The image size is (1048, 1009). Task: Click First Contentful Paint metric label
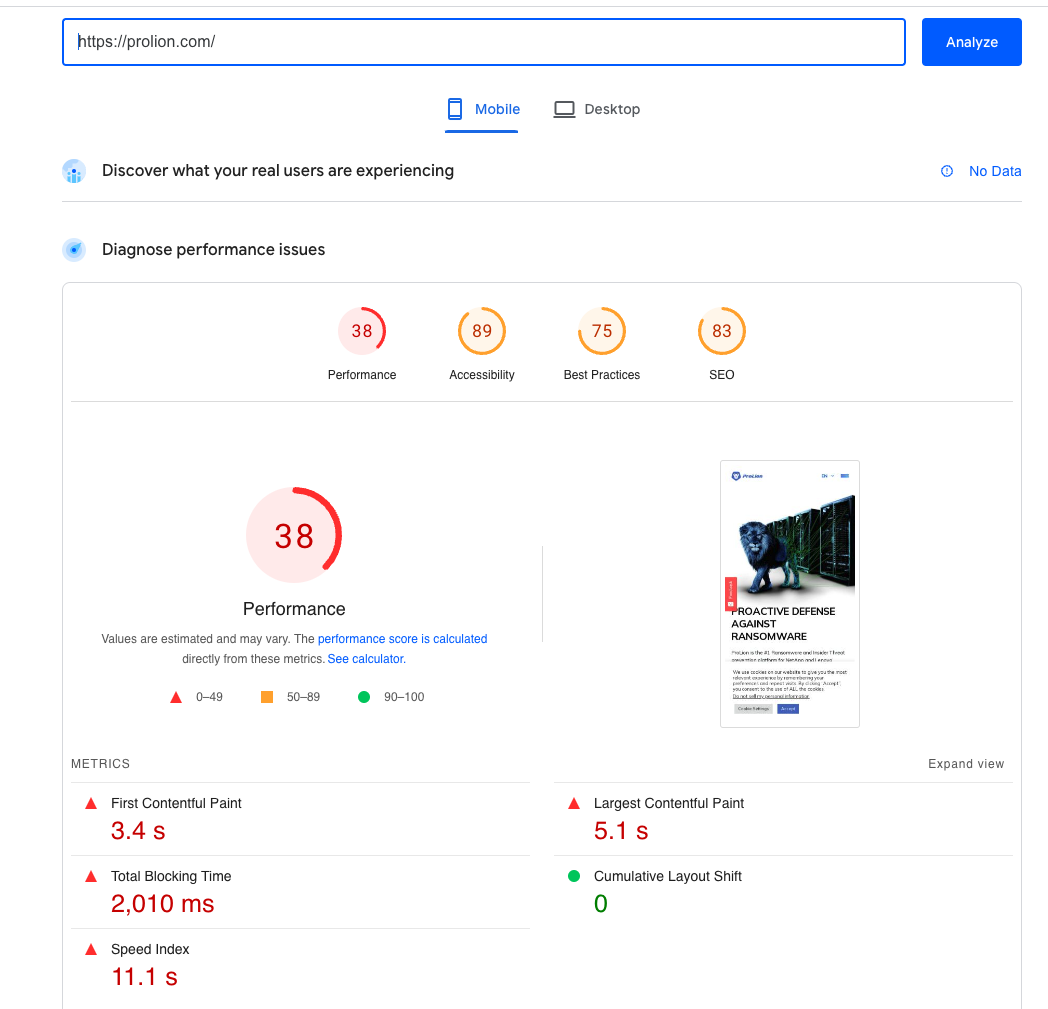tap(176, 803)
